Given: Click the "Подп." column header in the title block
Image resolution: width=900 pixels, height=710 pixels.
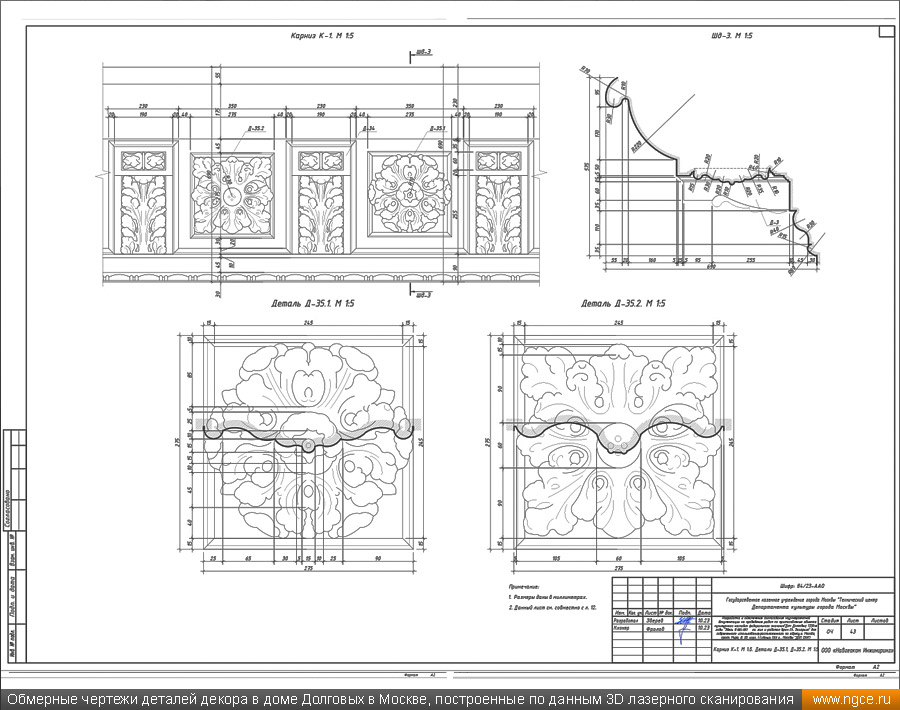Looking at the screenshot, I should coord(684,613).
